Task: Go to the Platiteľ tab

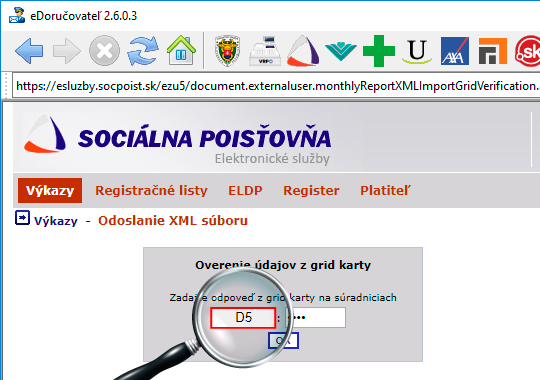Action: (x=385, y=191)
